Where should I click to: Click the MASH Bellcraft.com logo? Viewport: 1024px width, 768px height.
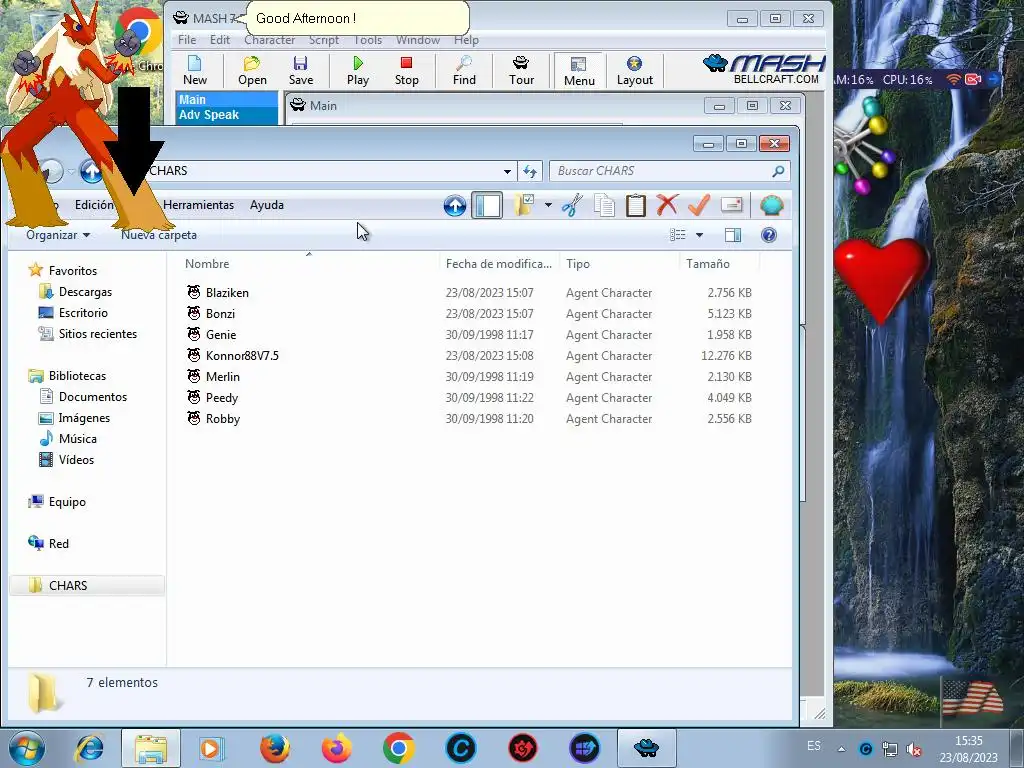pyautogui.click(x=764, y=69)
